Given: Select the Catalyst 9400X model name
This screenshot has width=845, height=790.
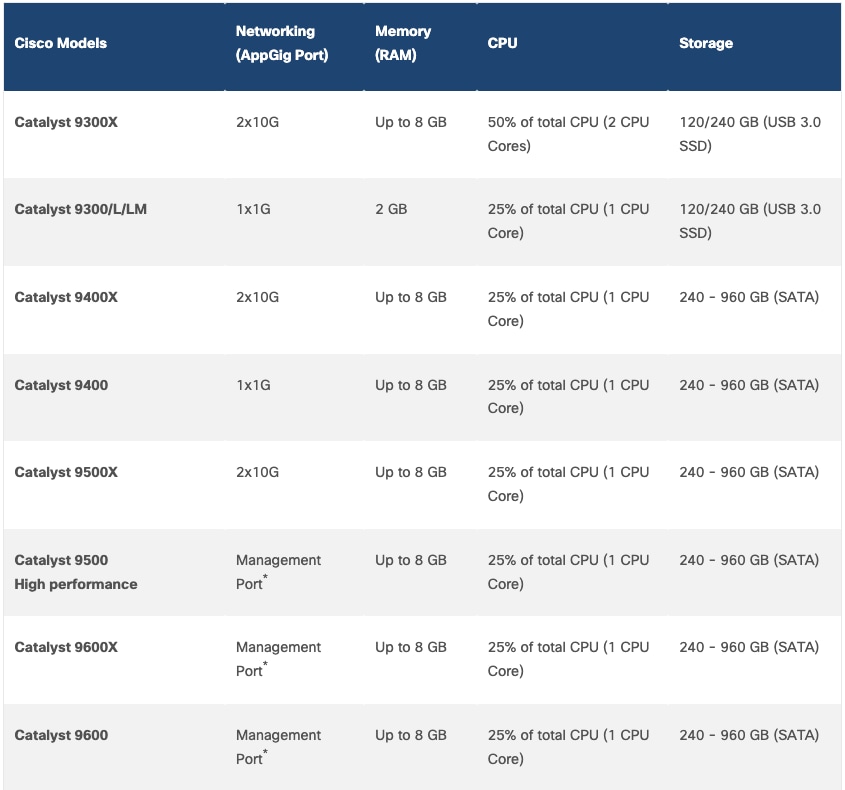Looking at the screenshot, I should tap(66, 297).
